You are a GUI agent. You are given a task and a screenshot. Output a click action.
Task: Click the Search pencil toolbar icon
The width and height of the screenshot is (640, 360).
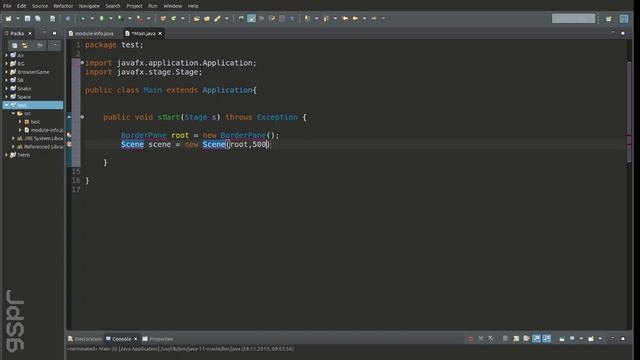pyautogui.click(x=218, y=18)
